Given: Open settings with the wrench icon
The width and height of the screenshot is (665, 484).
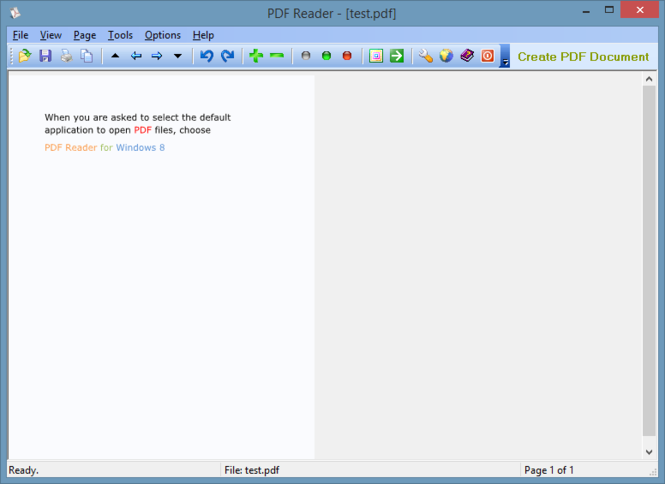Looking at the screenshot, I should coord(425,56).
